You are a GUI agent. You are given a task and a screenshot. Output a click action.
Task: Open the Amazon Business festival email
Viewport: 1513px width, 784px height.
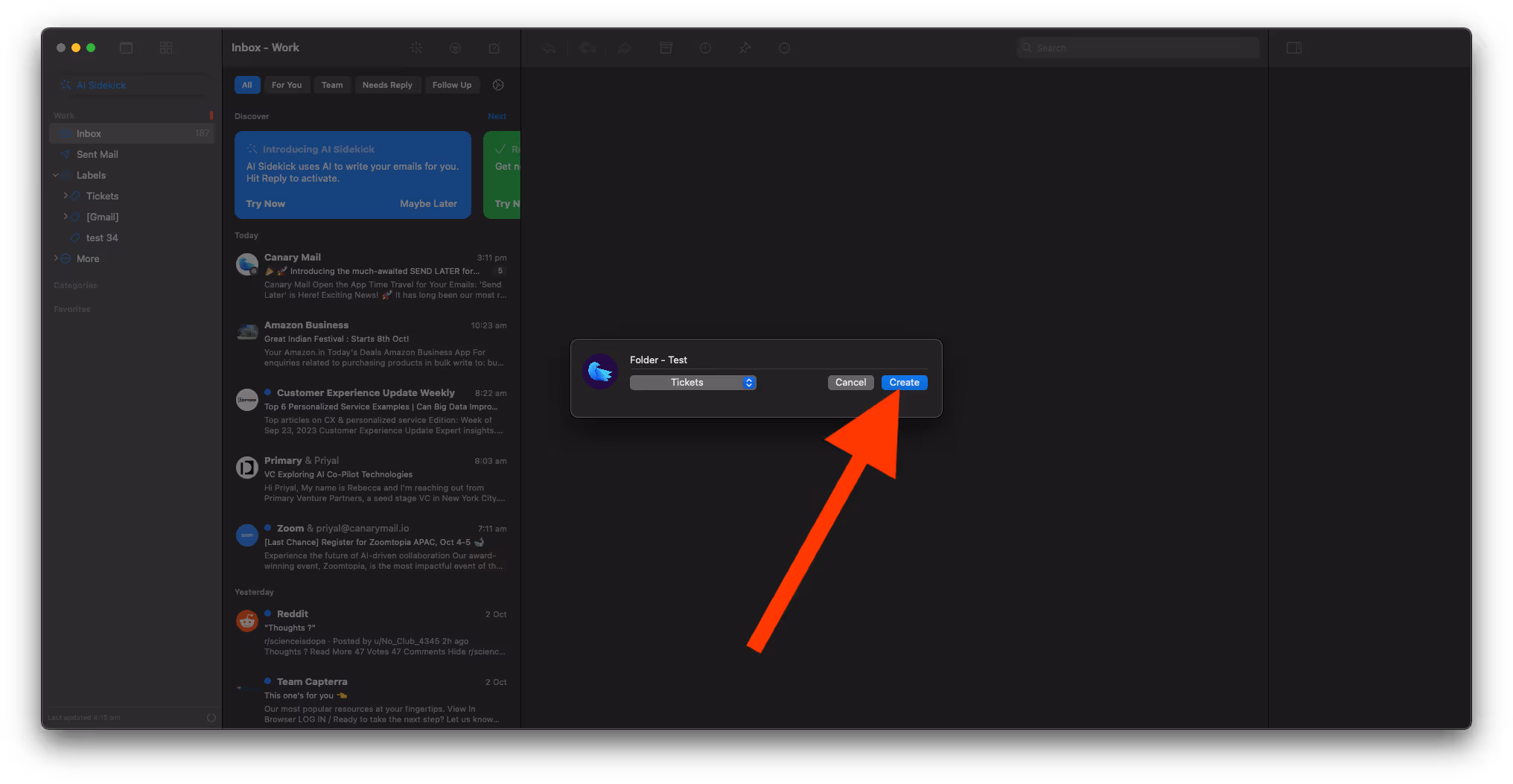pyautogui.click(x=372, y=344)
